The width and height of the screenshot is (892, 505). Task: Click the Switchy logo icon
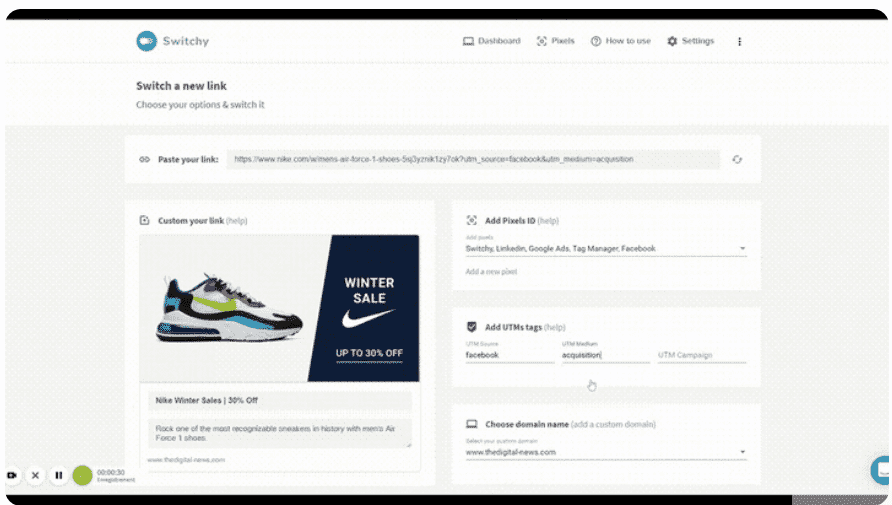(x=147, y=41)
